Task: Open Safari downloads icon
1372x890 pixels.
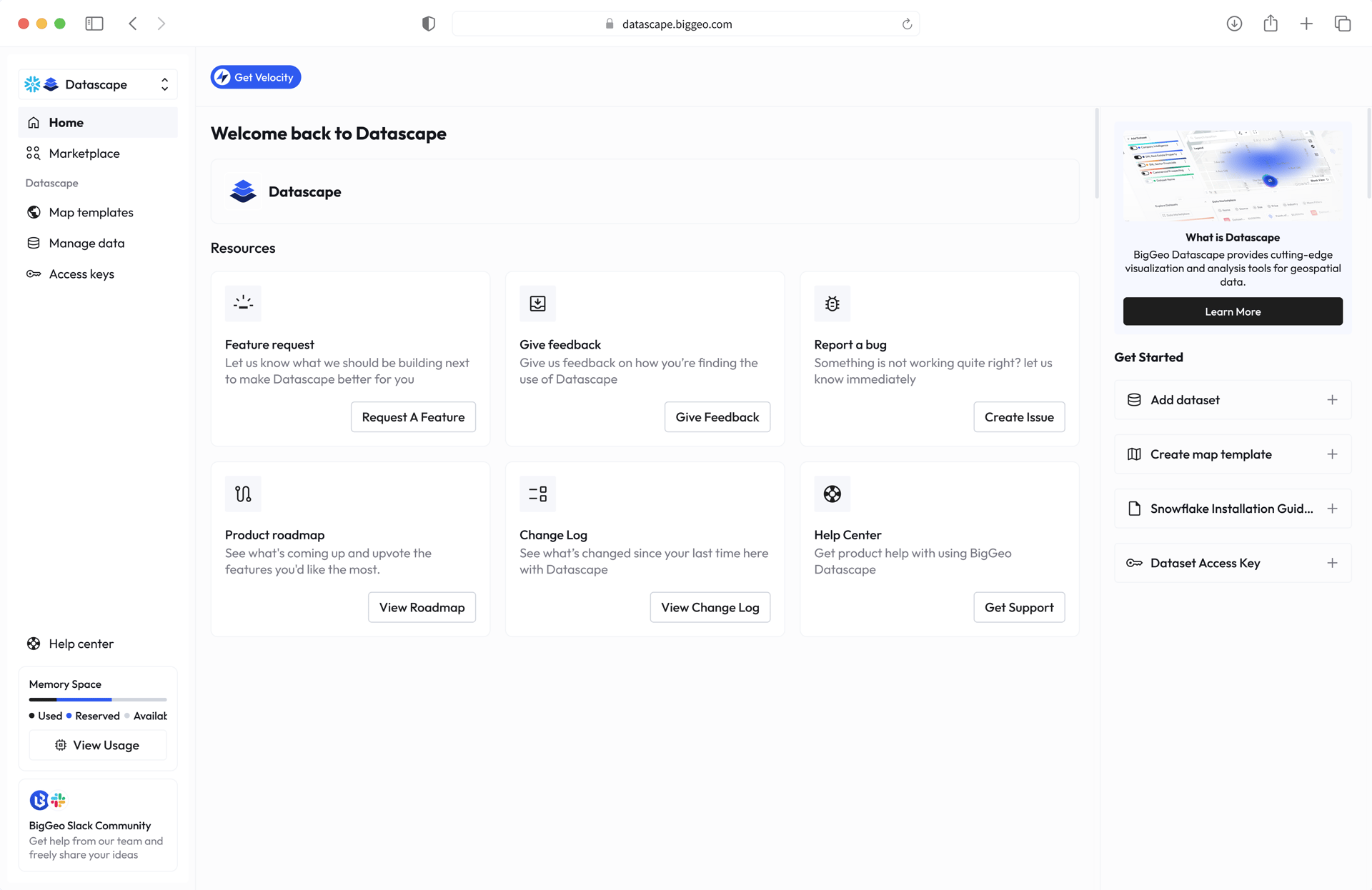Action: coord(1234,24)
